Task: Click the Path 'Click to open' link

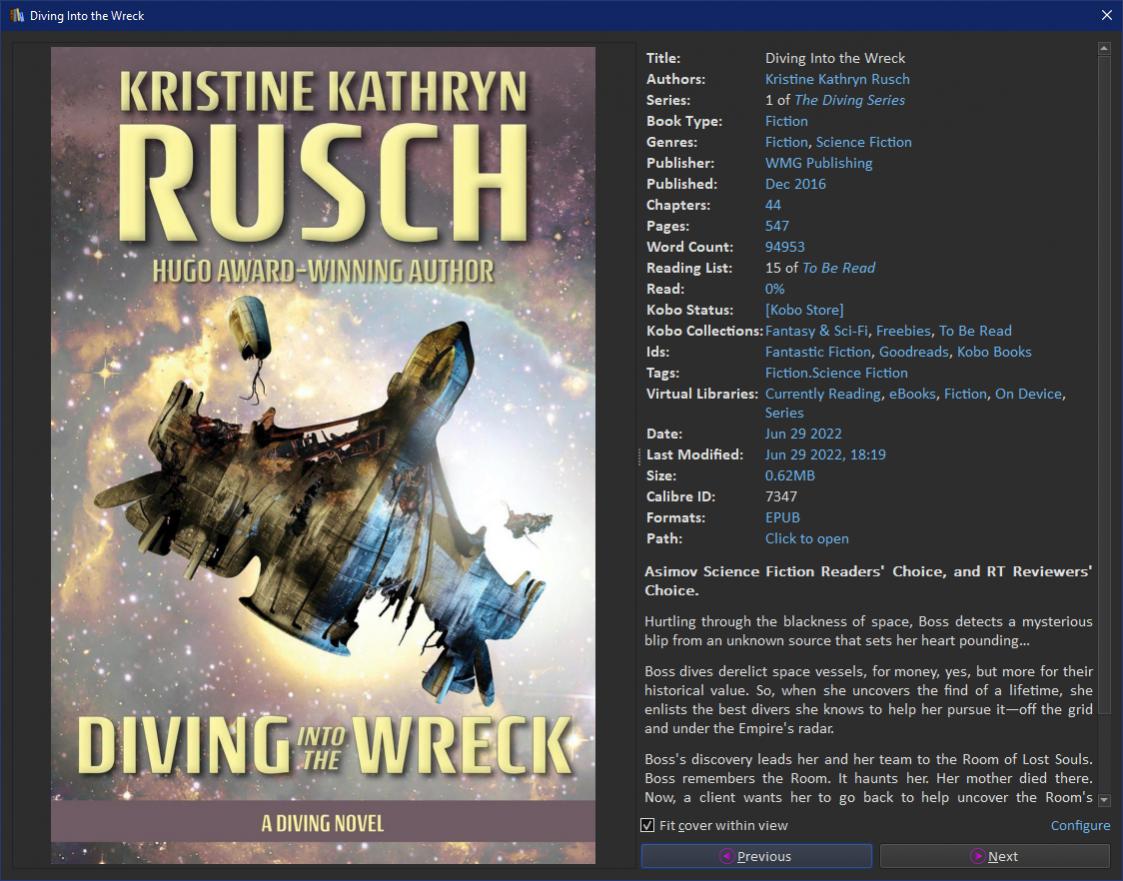Action: point(806,538)
